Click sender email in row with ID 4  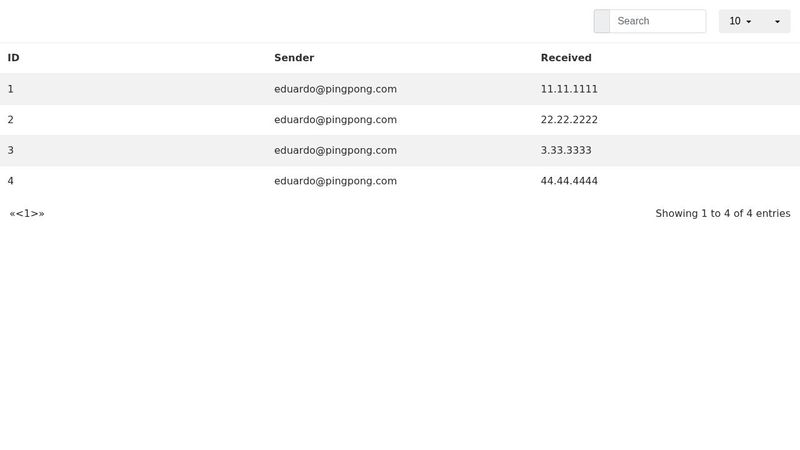point(335,182)
